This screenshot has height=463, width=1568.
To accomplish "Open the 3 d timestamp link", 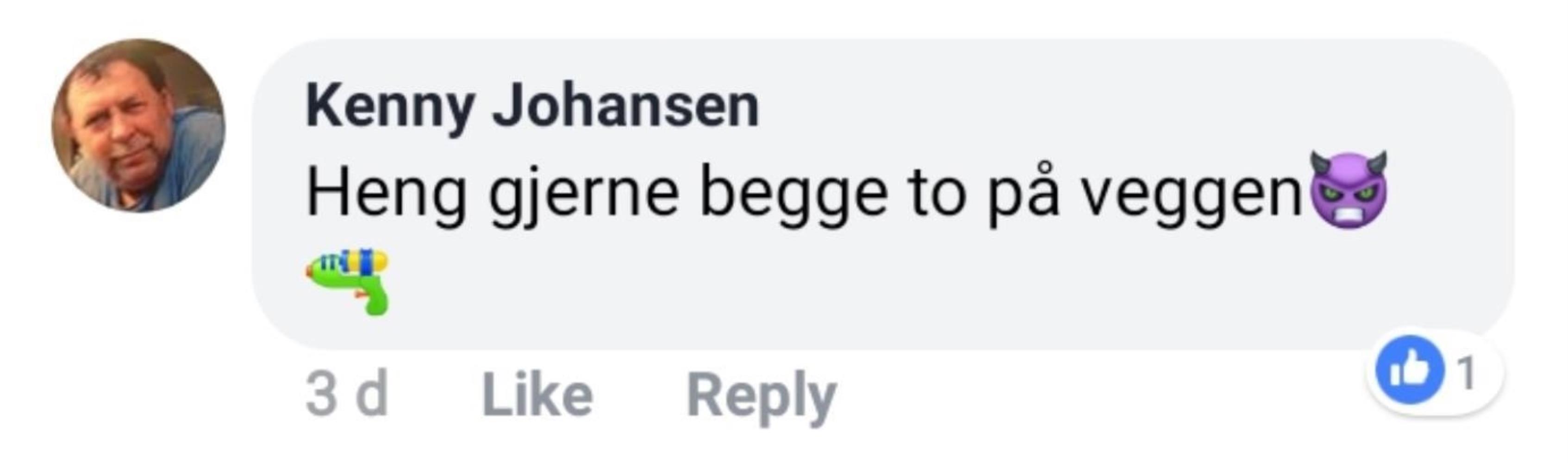I will [346, 395].
